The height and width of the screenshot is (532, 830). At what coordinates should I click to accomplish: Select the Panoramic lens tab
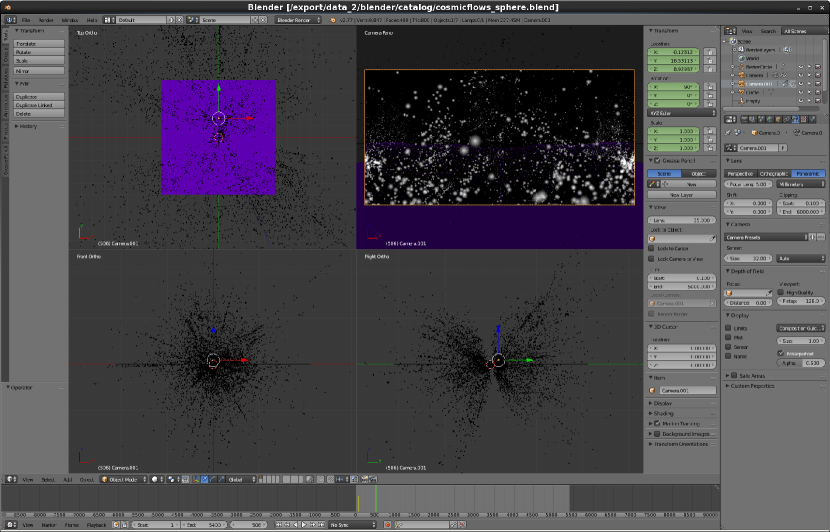point(808,173)
